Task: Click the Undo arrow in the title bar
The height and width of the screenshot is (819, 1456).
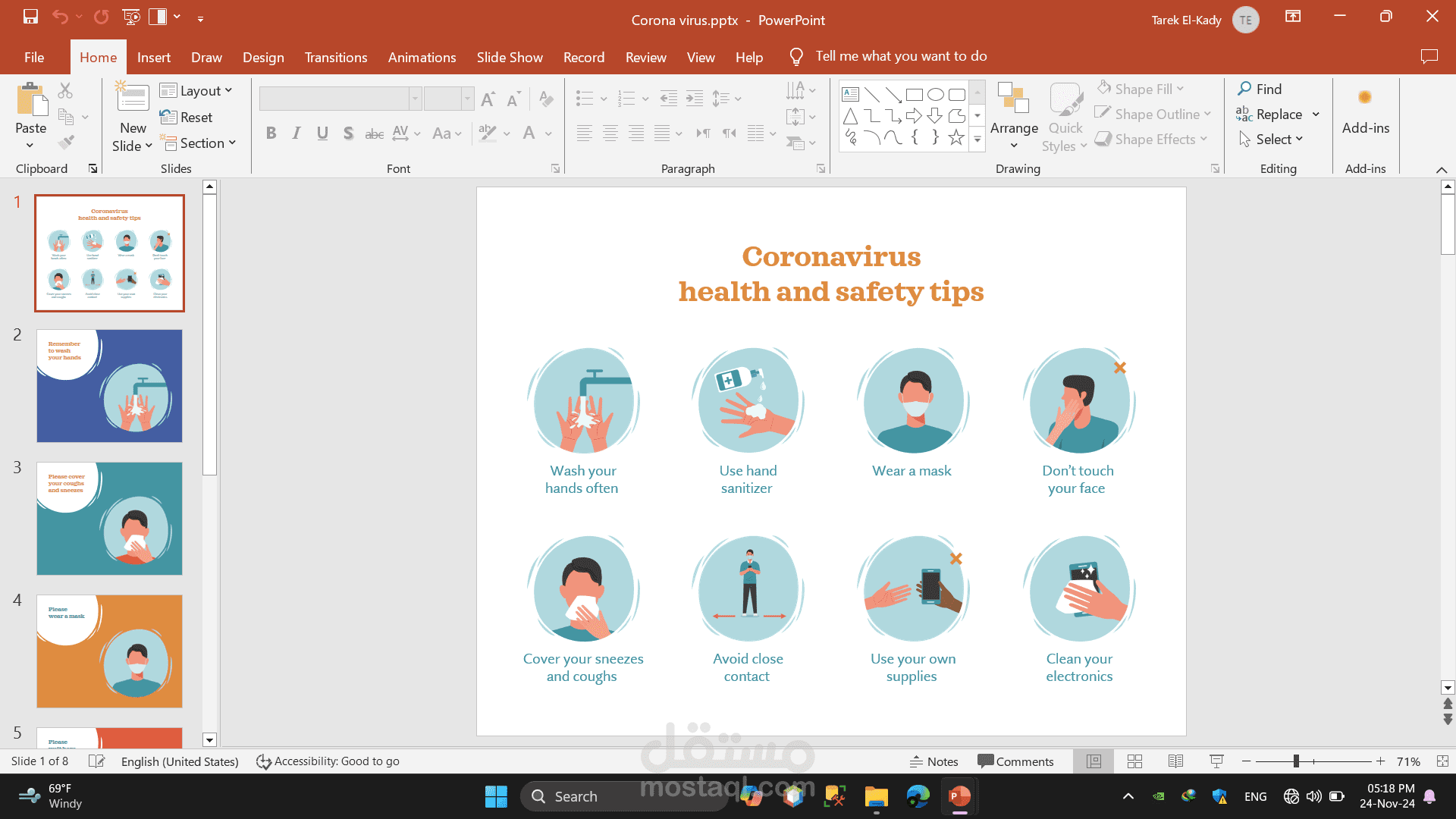Action: pyautogui.click(x=60, y=17)
